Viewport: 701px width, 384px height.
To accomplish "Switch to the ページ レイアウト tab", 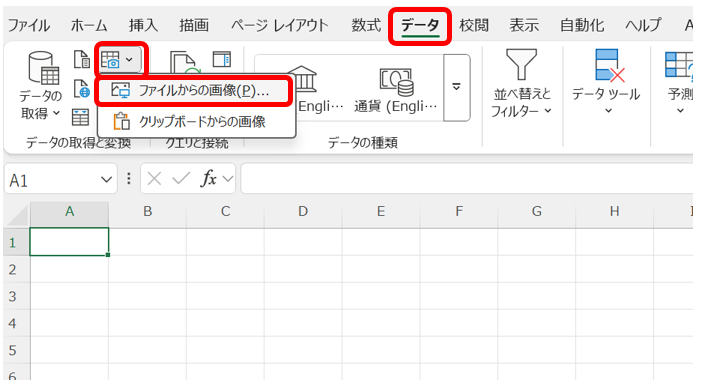I will (279, 25).
